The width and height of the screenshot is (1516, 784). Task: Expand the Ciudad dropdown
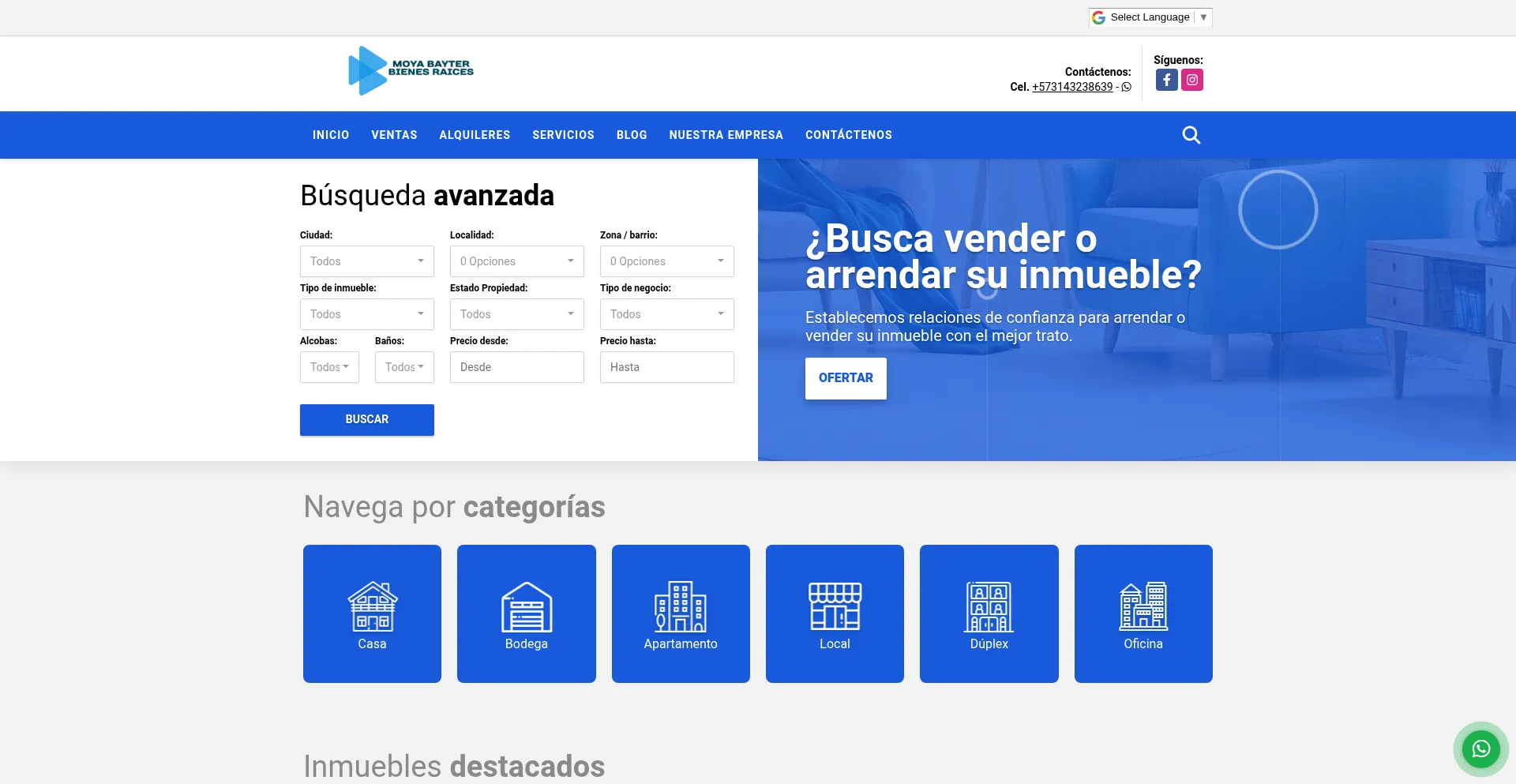coord(366,261)
